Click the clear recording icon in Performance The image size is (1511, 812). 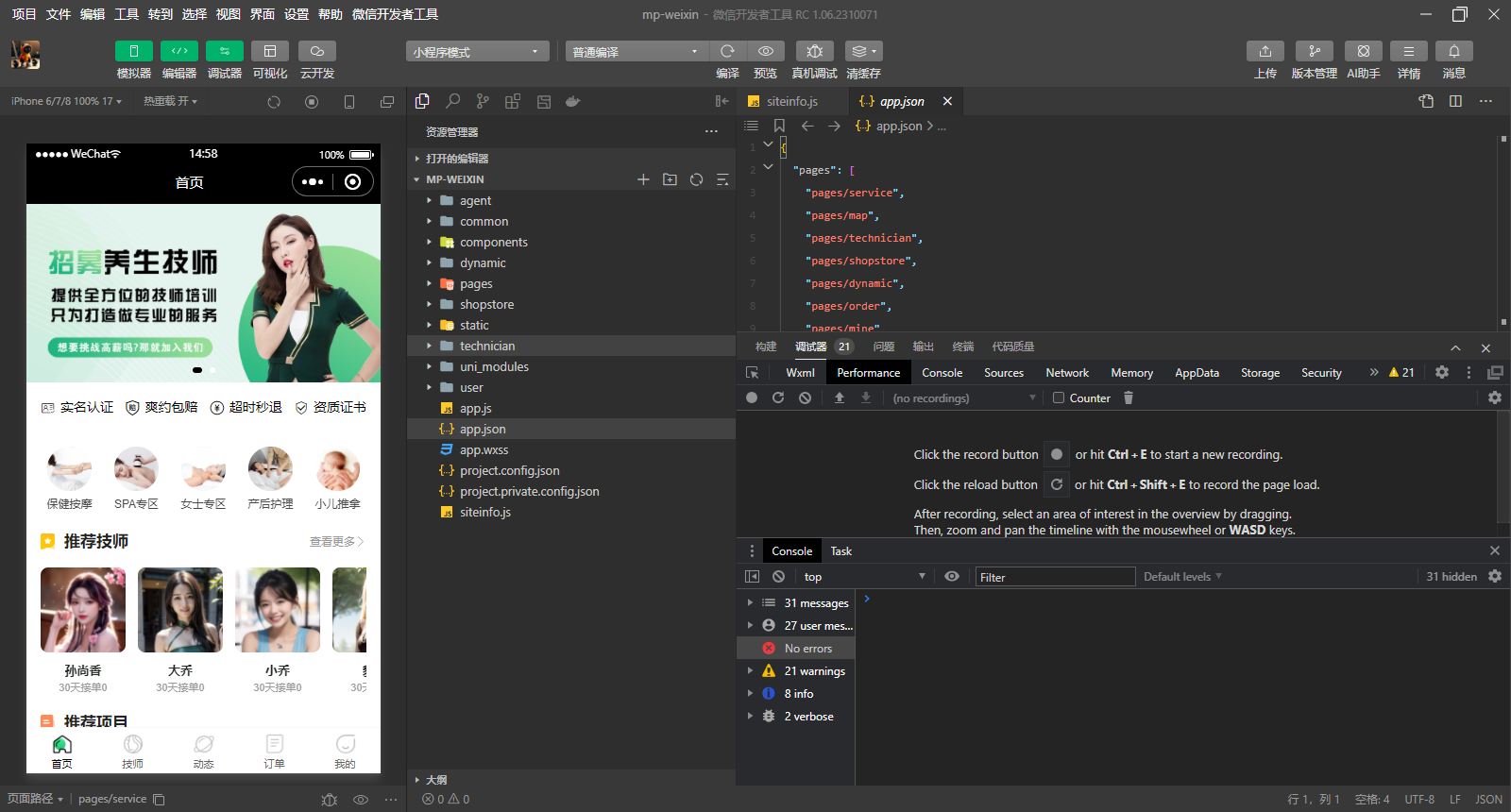point(805,398)
